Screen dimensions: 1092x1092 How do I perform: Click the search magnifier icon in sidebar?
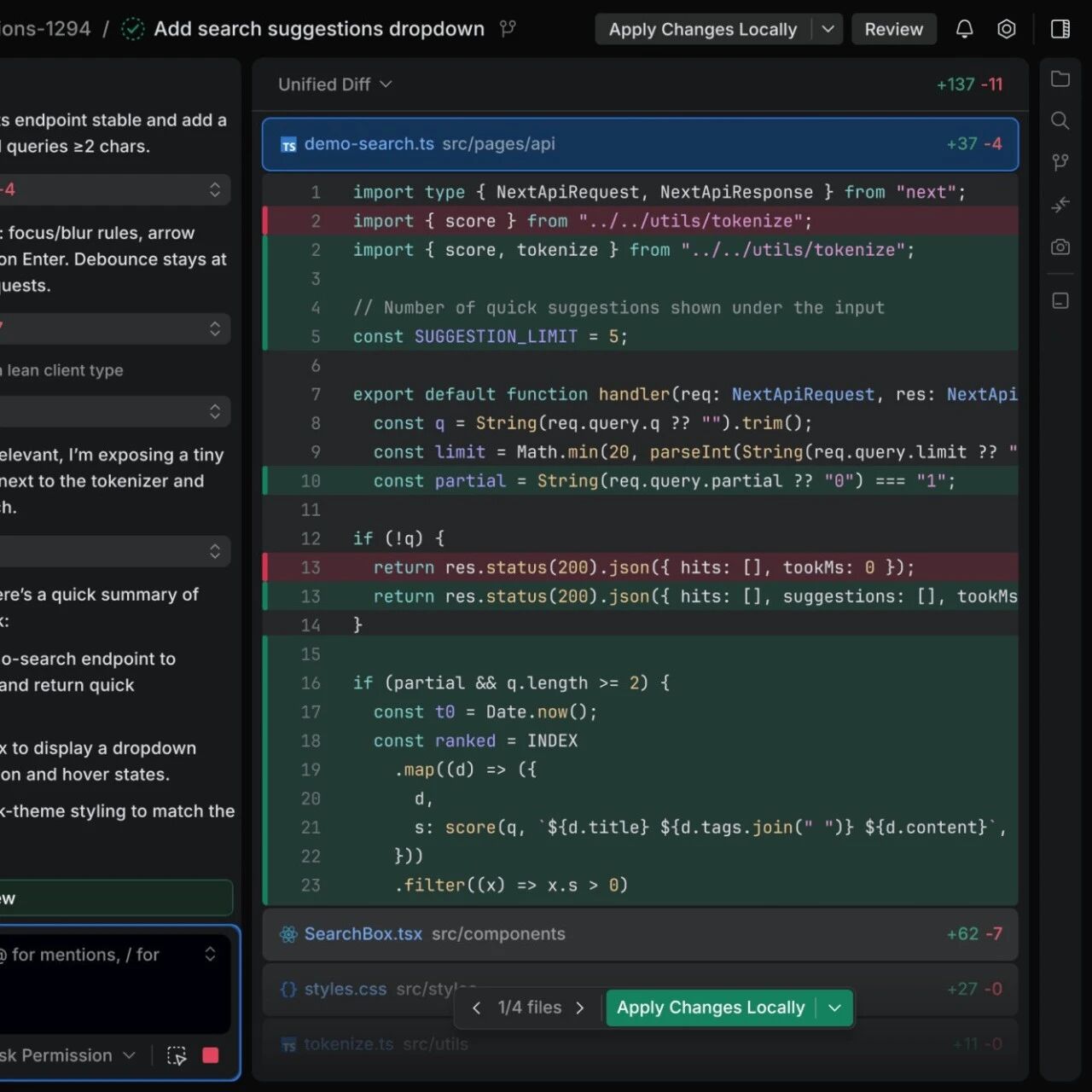(1060, 120)
